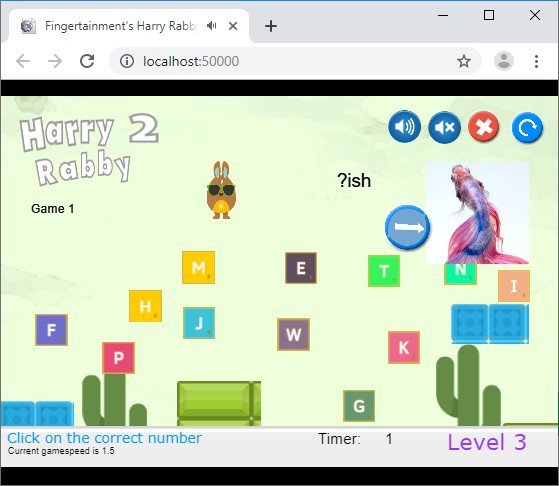Click the red P letter block

118,358
